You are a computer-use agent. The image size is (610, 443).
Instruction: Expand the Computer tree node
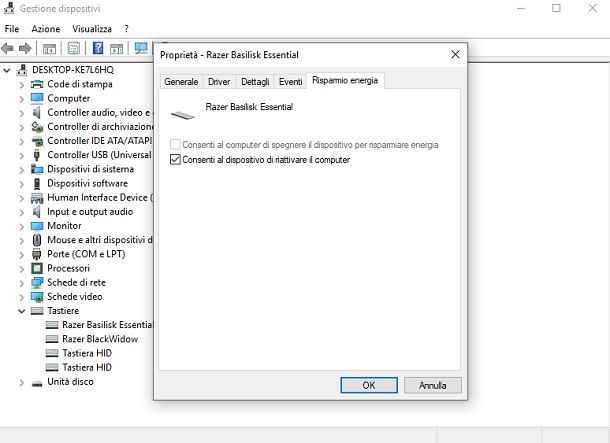click(22, 99)
